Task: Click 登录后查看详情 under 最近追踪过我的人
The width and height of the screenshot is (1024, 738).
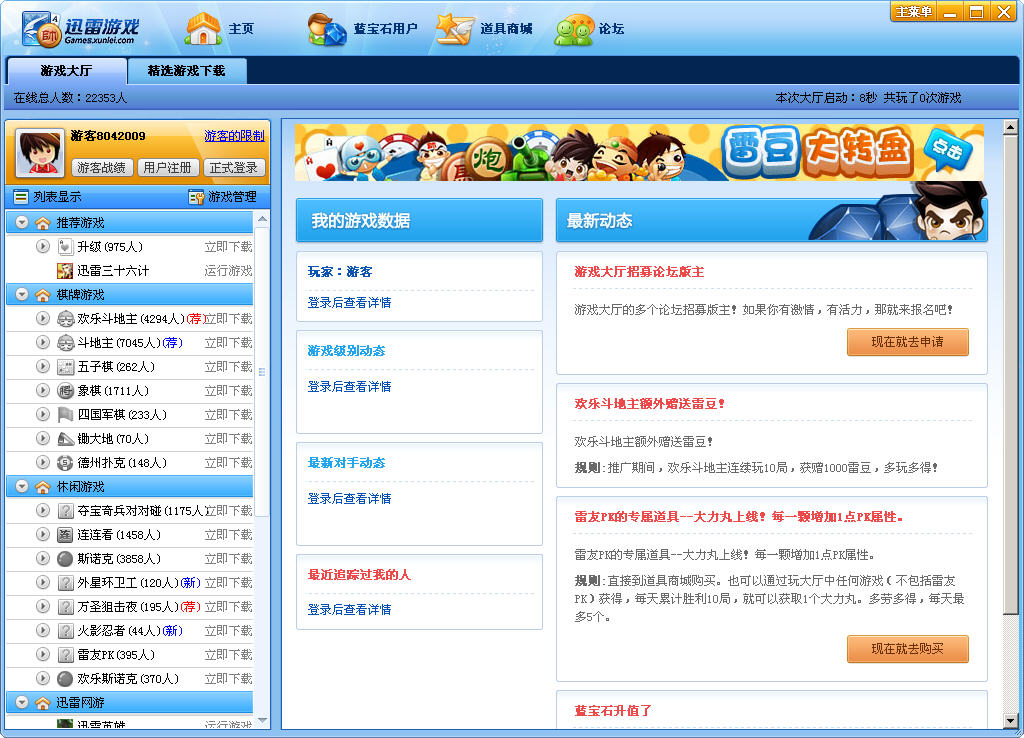Action: (x=349, y=609)
